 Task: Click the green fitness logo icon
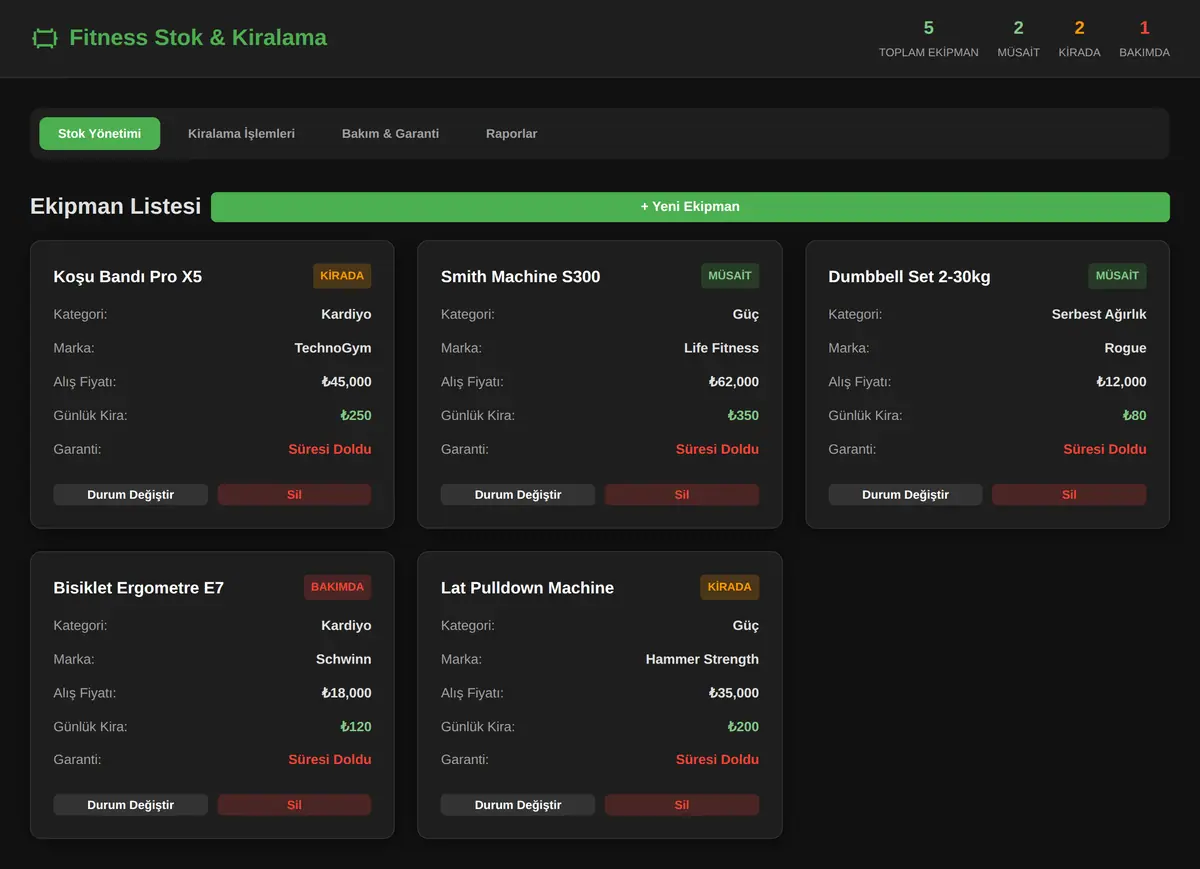pyautogui.click(x=44, y=38)
